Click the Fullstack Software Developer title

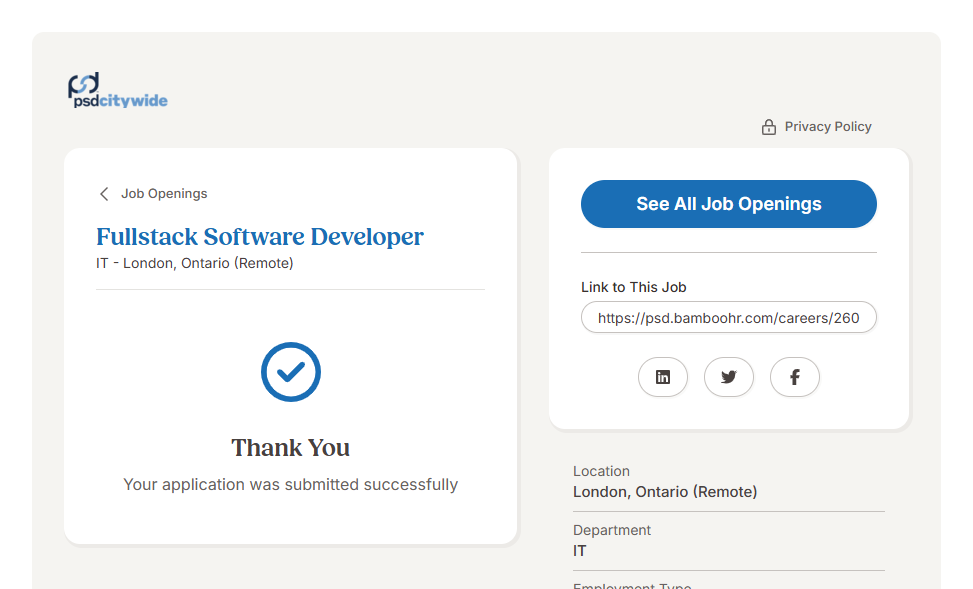tap(260, 237)
